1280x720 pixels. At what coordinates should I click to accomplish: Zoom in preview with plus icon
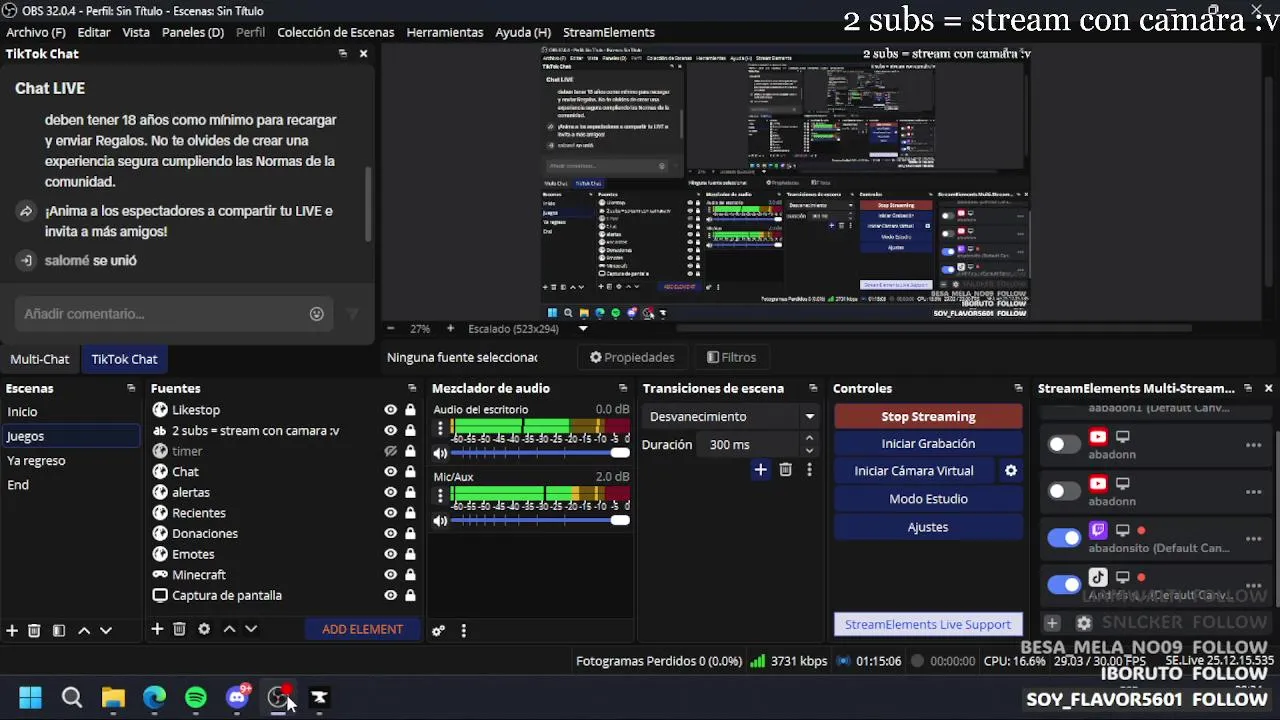point(450,328)
